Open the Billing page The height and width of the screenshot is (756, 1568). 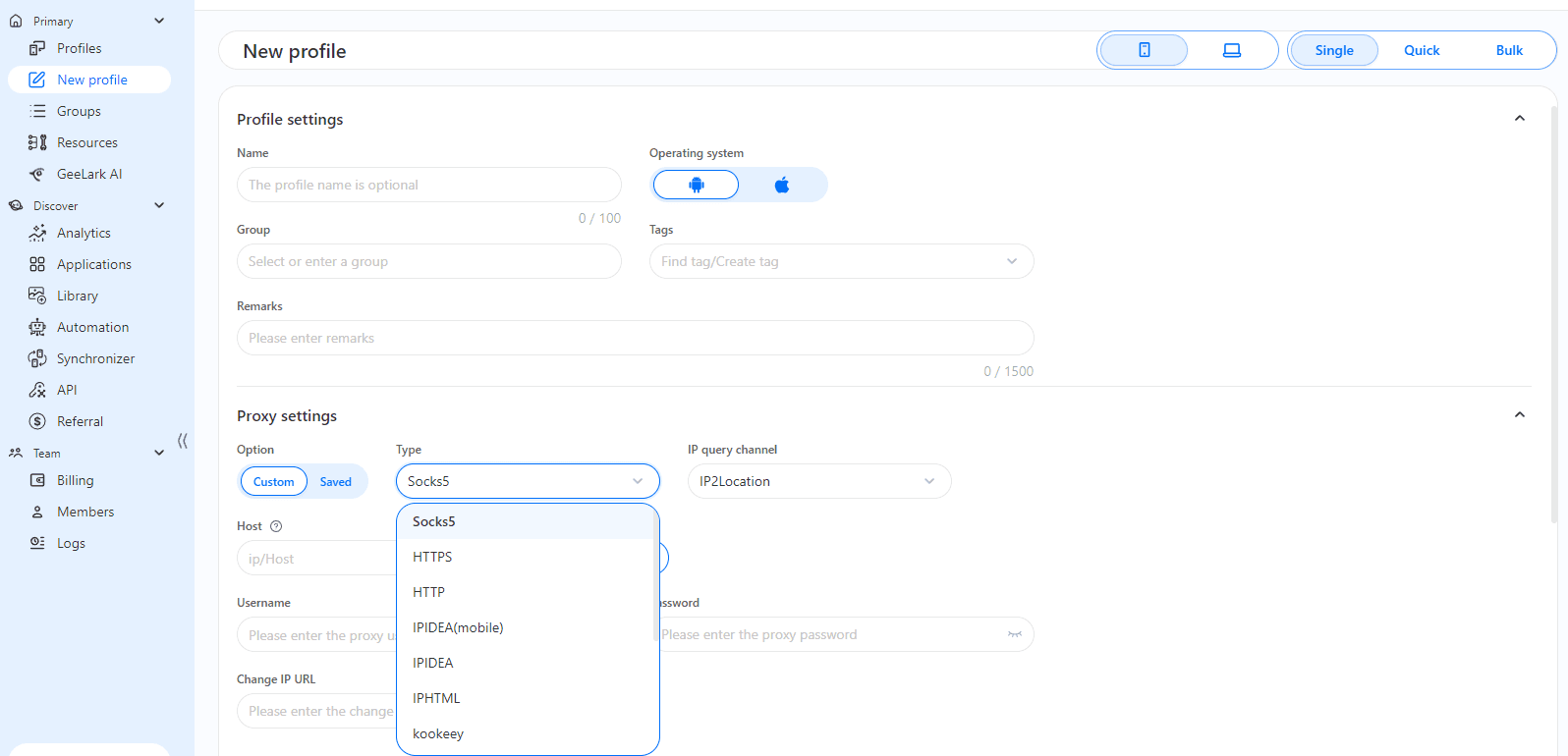[x=75, y=480]
